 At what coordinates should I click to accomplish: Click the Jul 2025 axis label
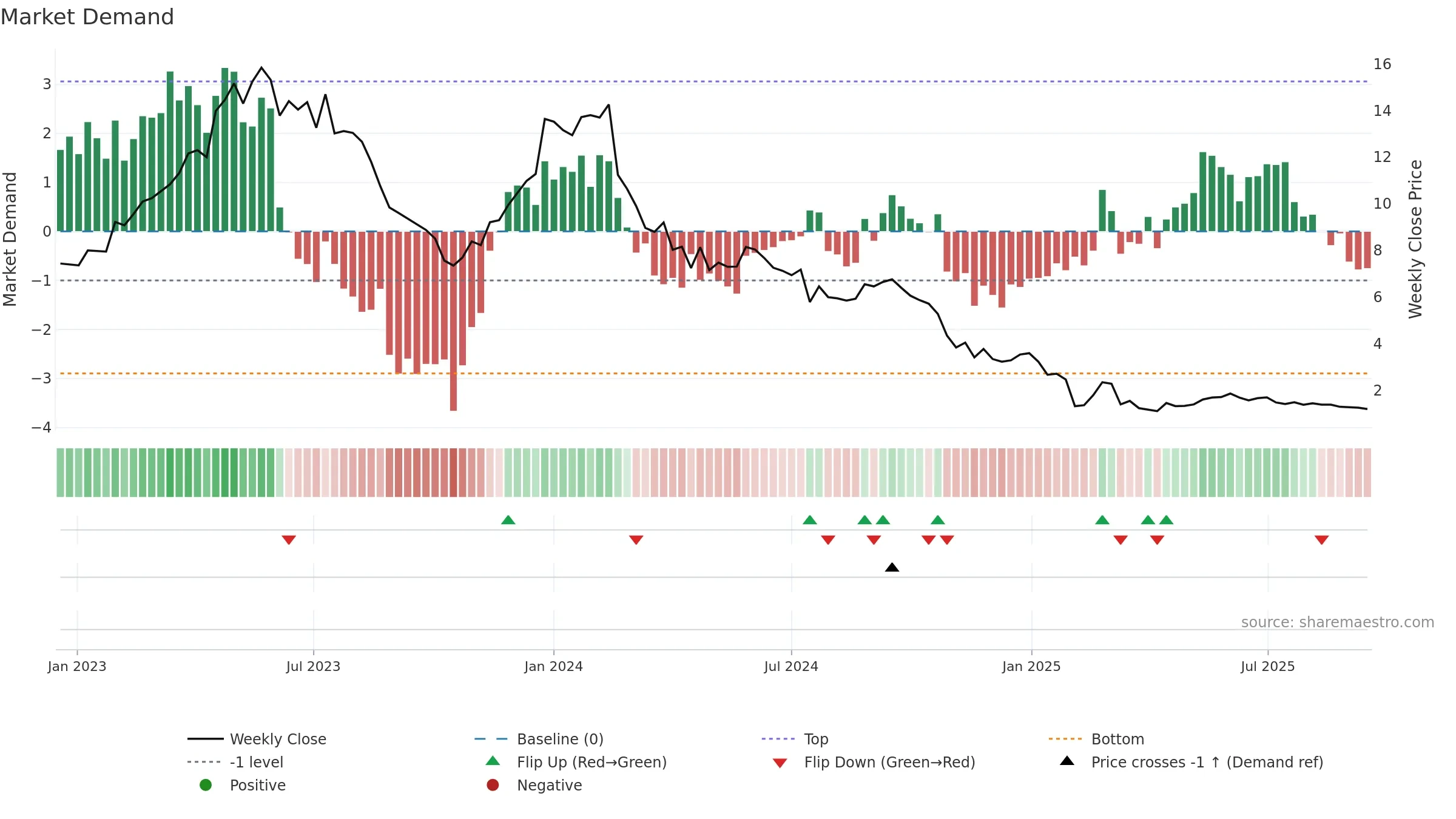point(1268,667)
